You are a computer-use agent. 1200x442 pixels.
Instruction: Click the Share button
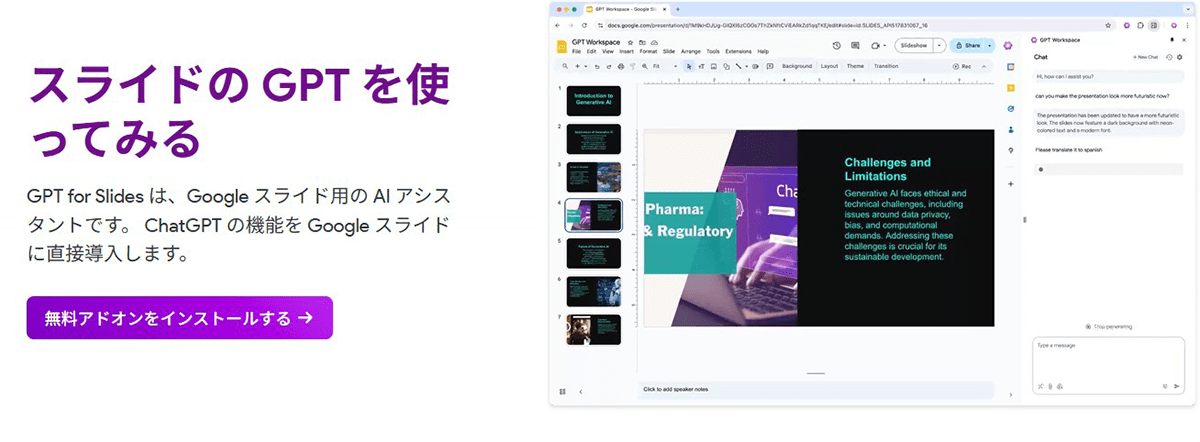pyautogui.click(x=966, y=45)
